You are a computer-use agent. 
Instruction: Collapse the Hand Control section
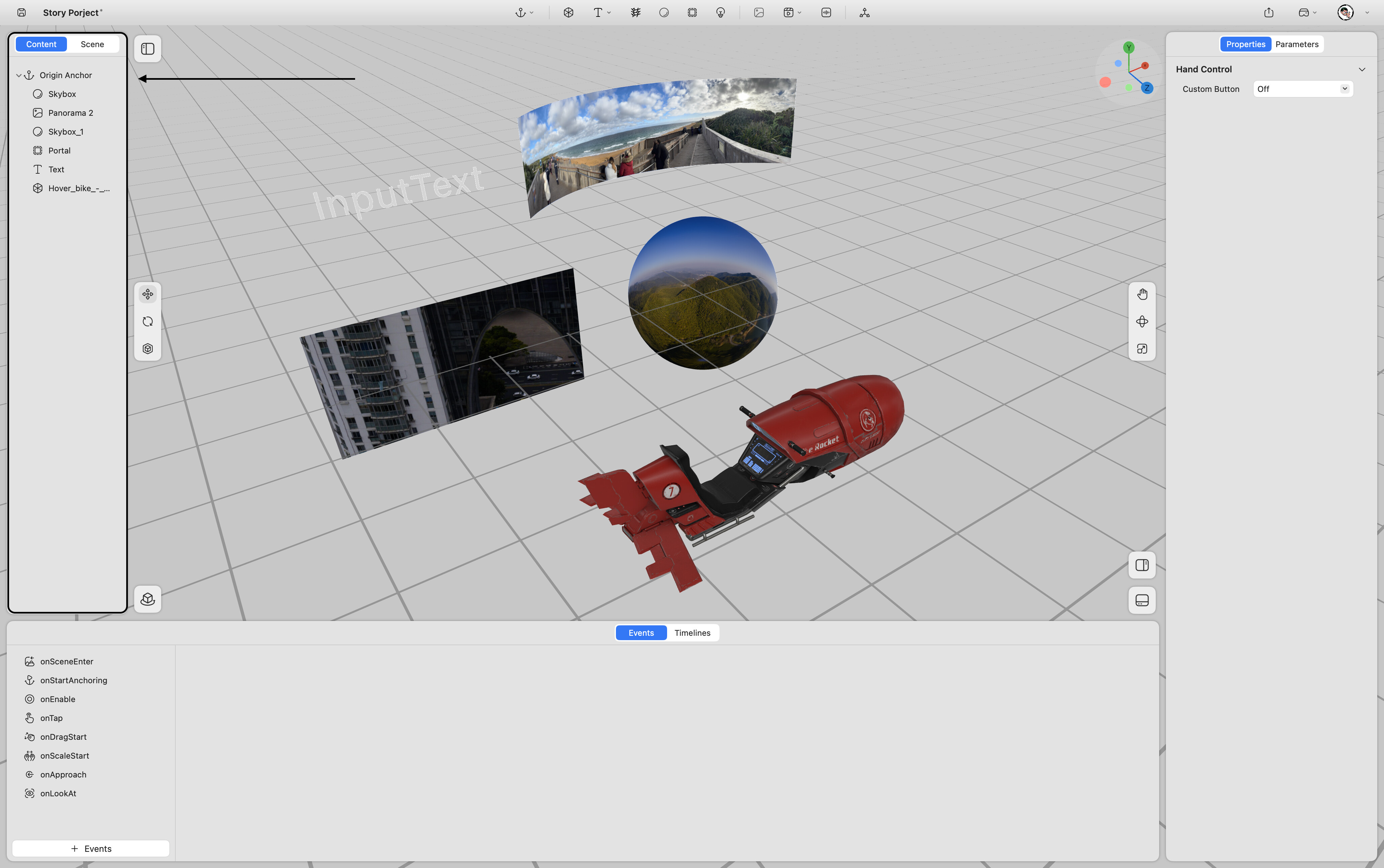tap(1361, 69)
